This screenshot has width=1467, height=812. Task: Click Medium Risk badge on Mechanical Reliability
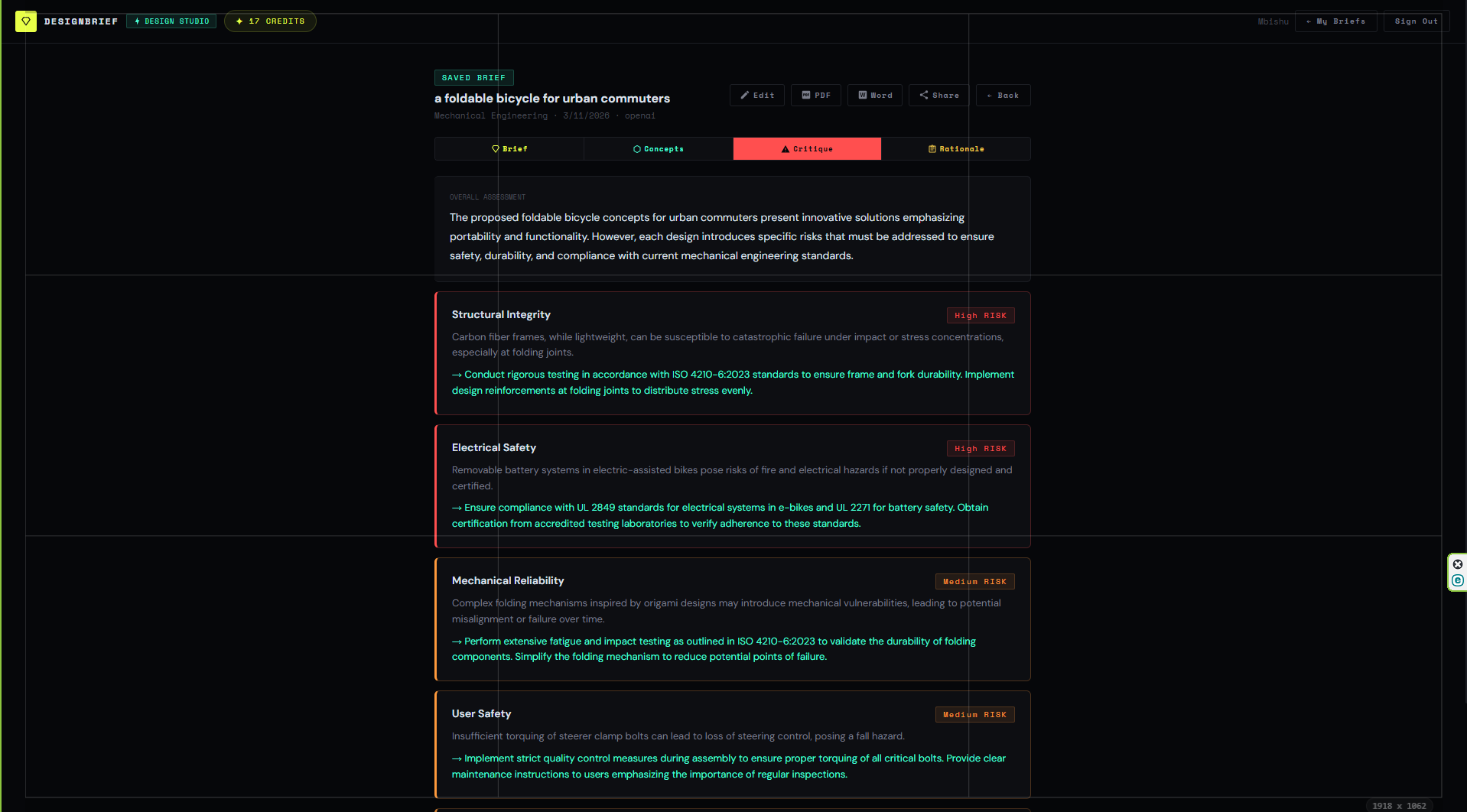tap(974, 582)
